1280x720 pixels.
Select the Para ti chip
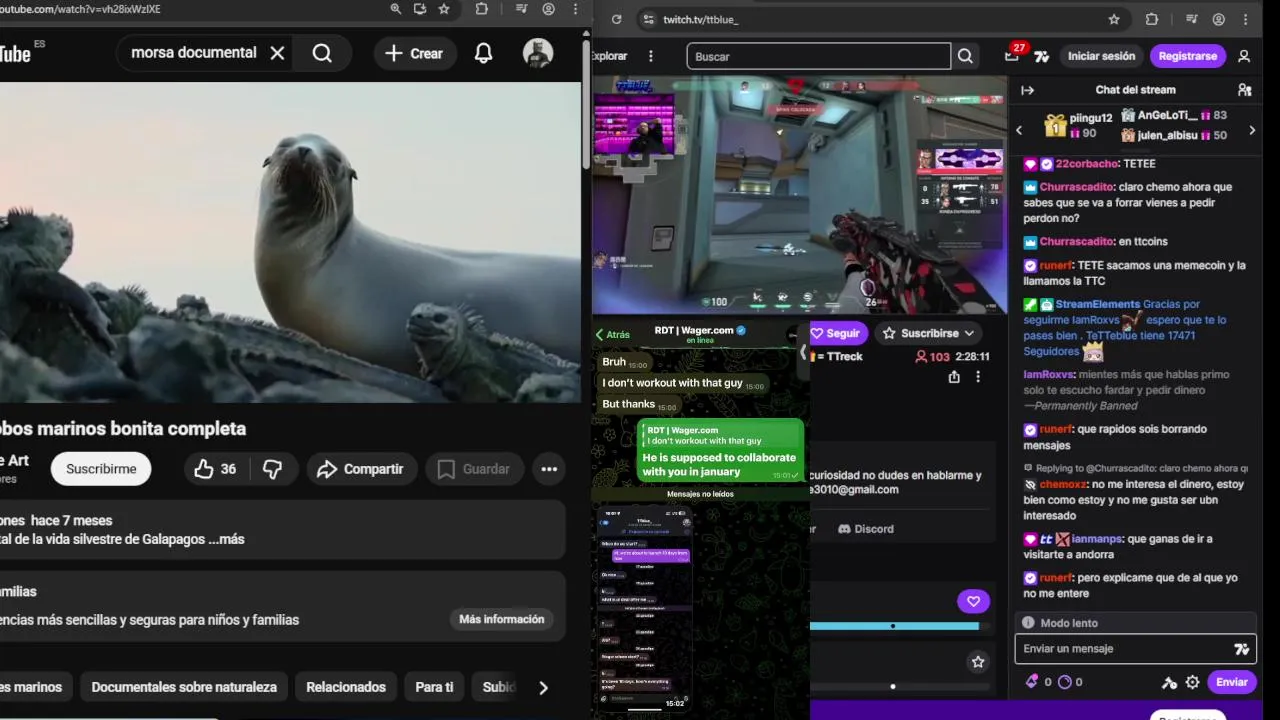click(x=434, y=687)
